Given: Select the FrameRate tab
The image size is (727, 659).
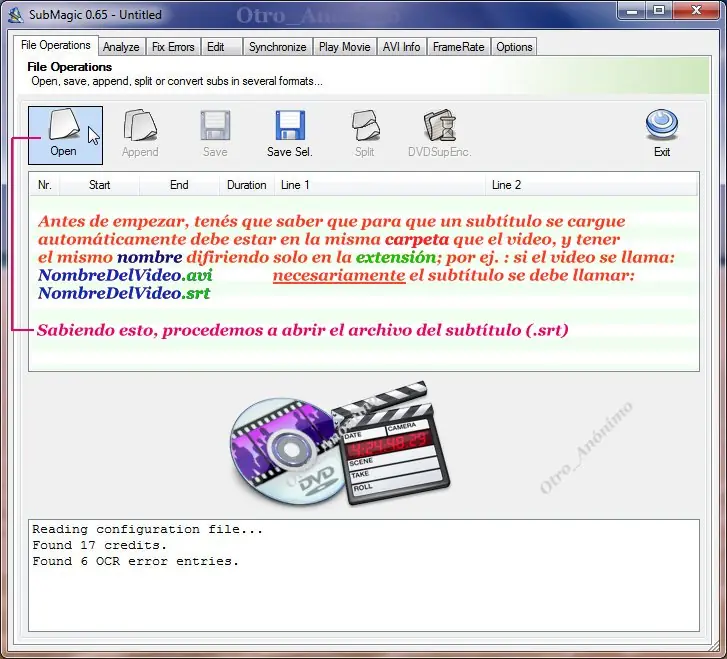Looking at the screenshot, I should click(x=459, y=47).
